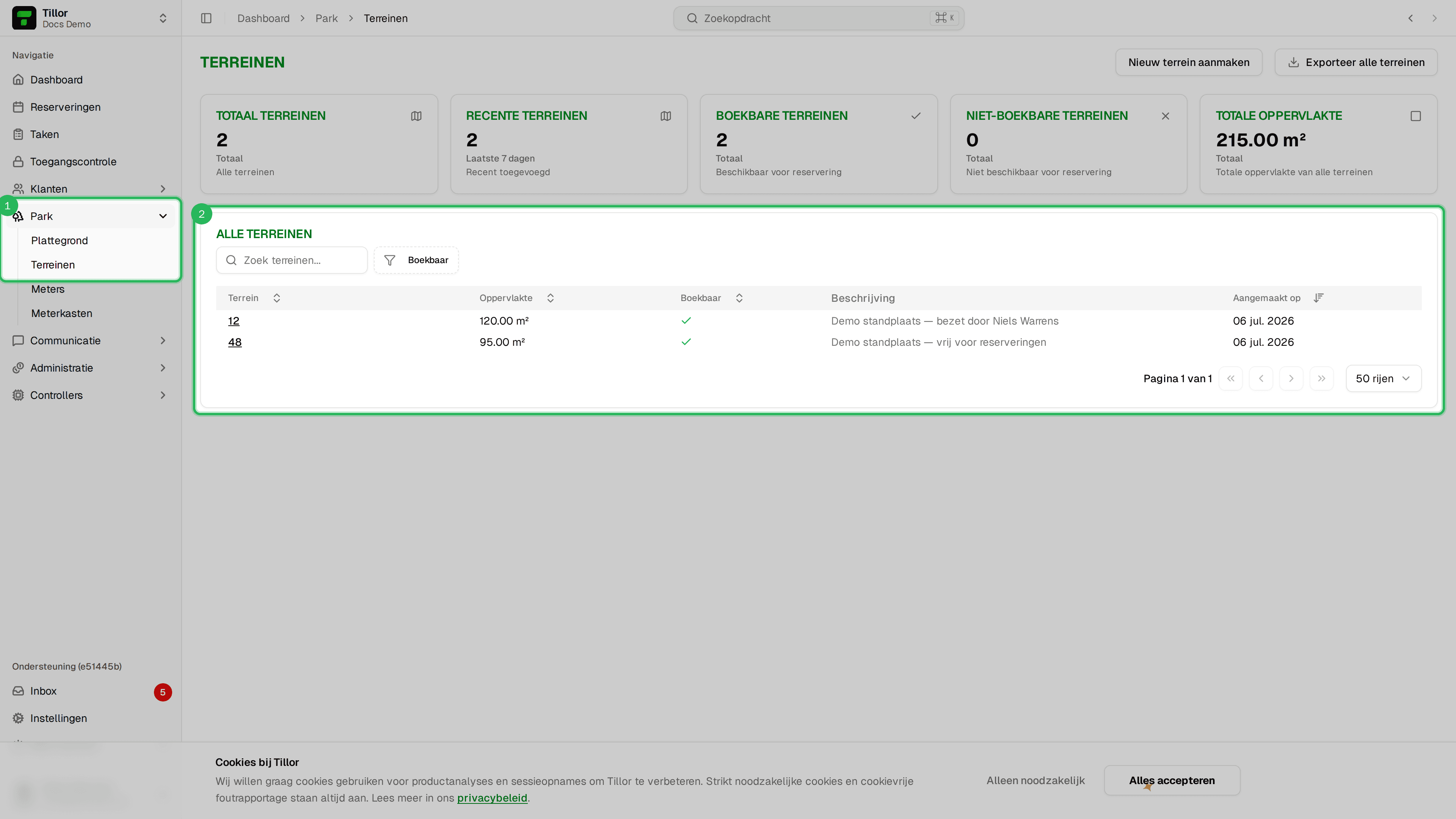Accept all cookies with Alles accepteren

pyautogui.click(x=1172, y=780)
